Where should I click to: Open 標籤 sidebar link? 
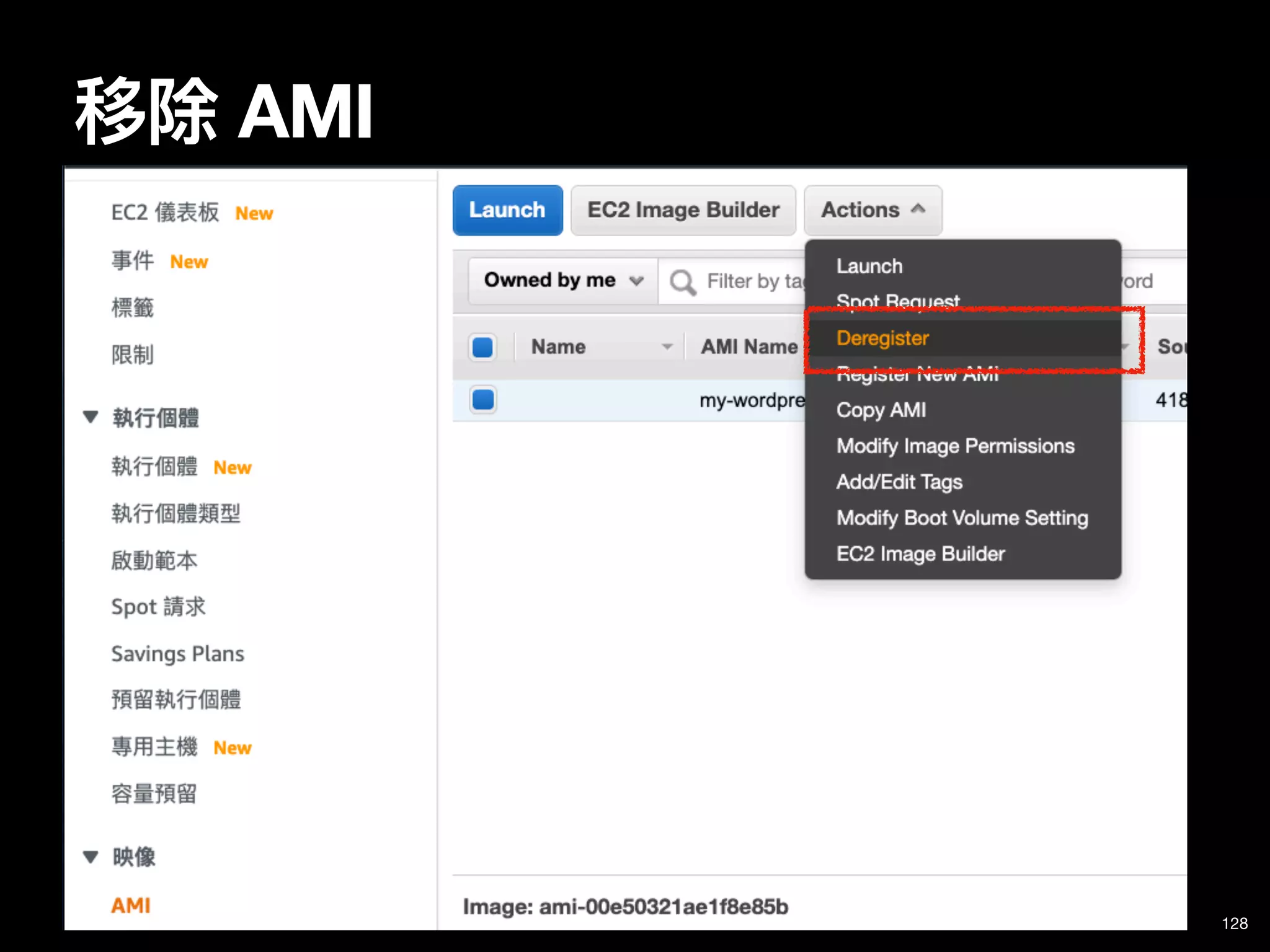click(132, 307)
